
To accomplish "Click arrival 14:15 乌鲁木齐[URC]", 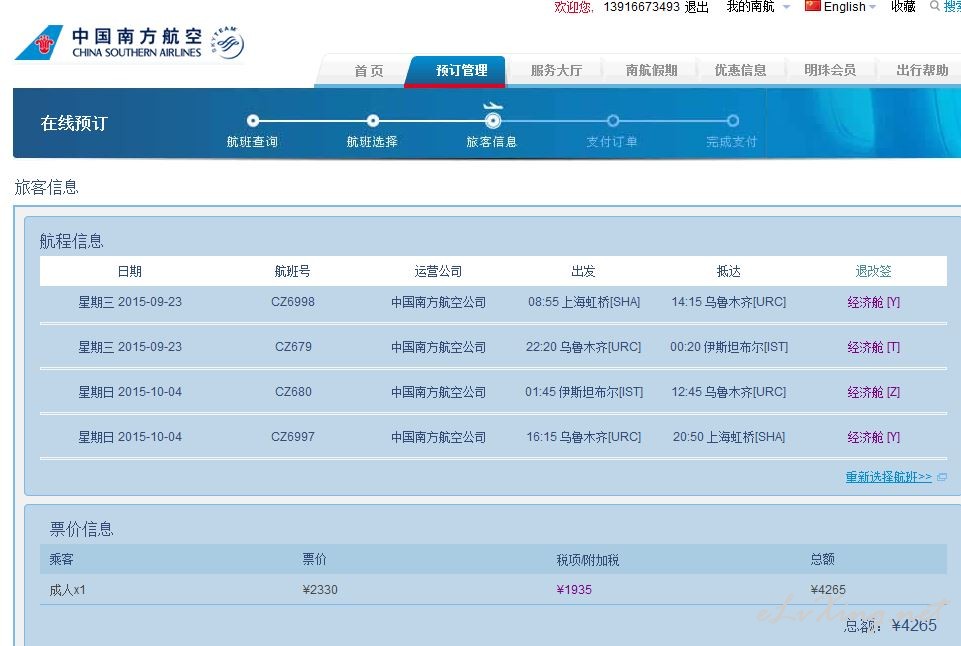I will point(729,302).
